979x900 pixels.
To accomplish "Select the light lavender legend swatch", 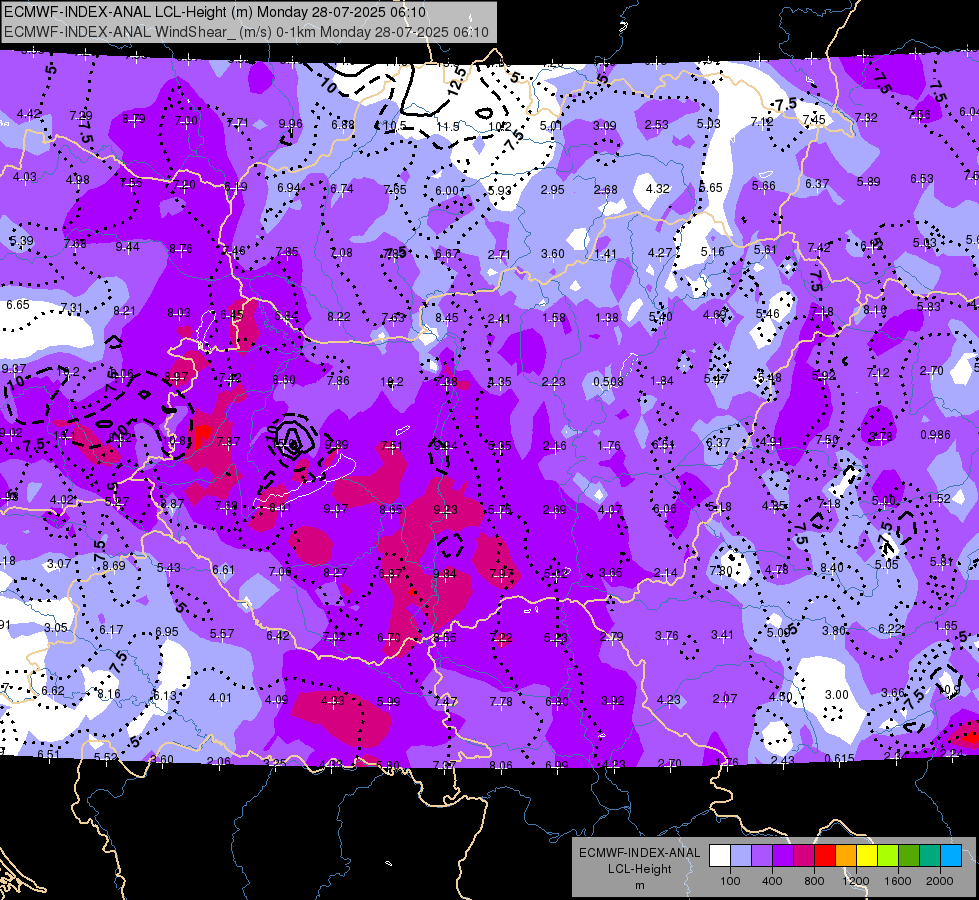I will click(740, 856).
